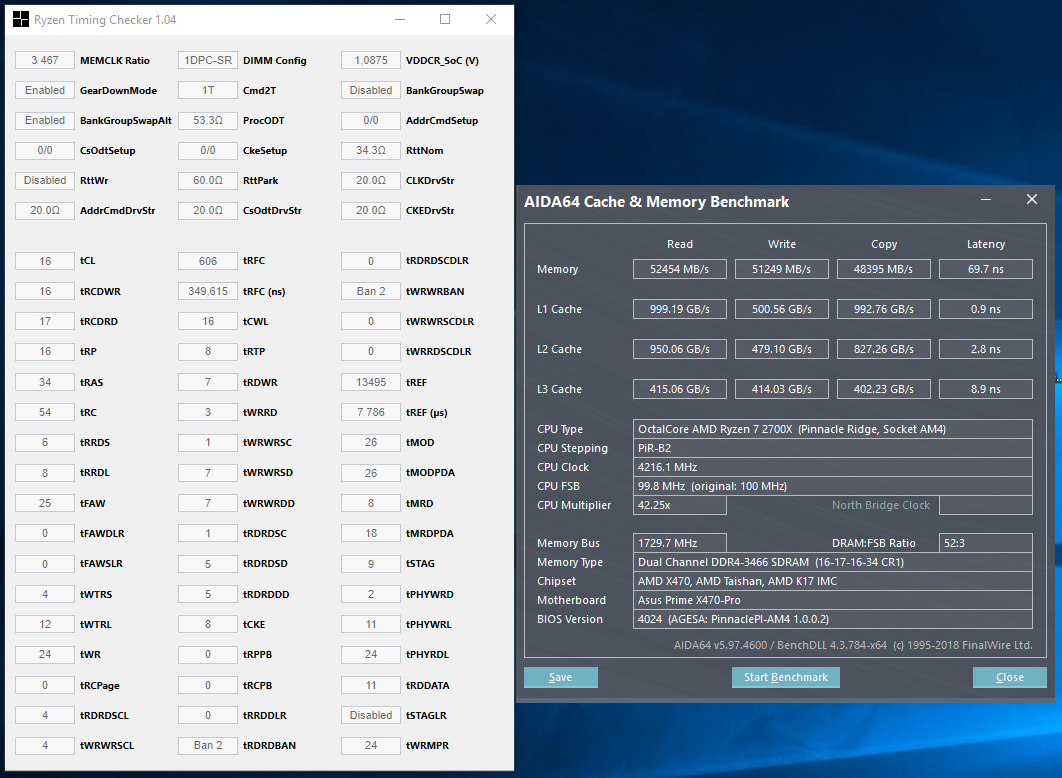Click the CPU Type Ryzen 7 2700X field
This screenshot has height=778, width=1062.
[832, 429]
